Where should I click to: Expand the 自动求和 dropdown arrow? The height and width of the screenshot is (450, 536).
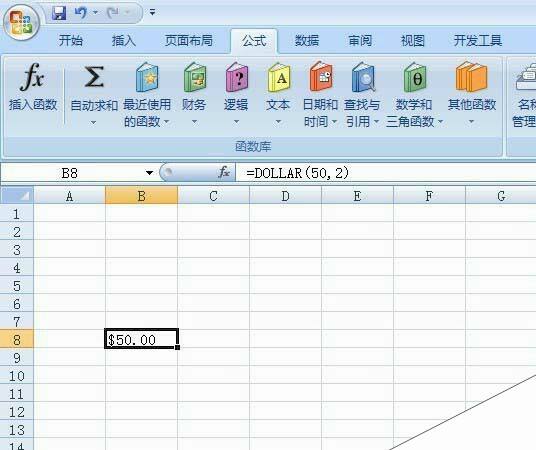tap(93, 122)
